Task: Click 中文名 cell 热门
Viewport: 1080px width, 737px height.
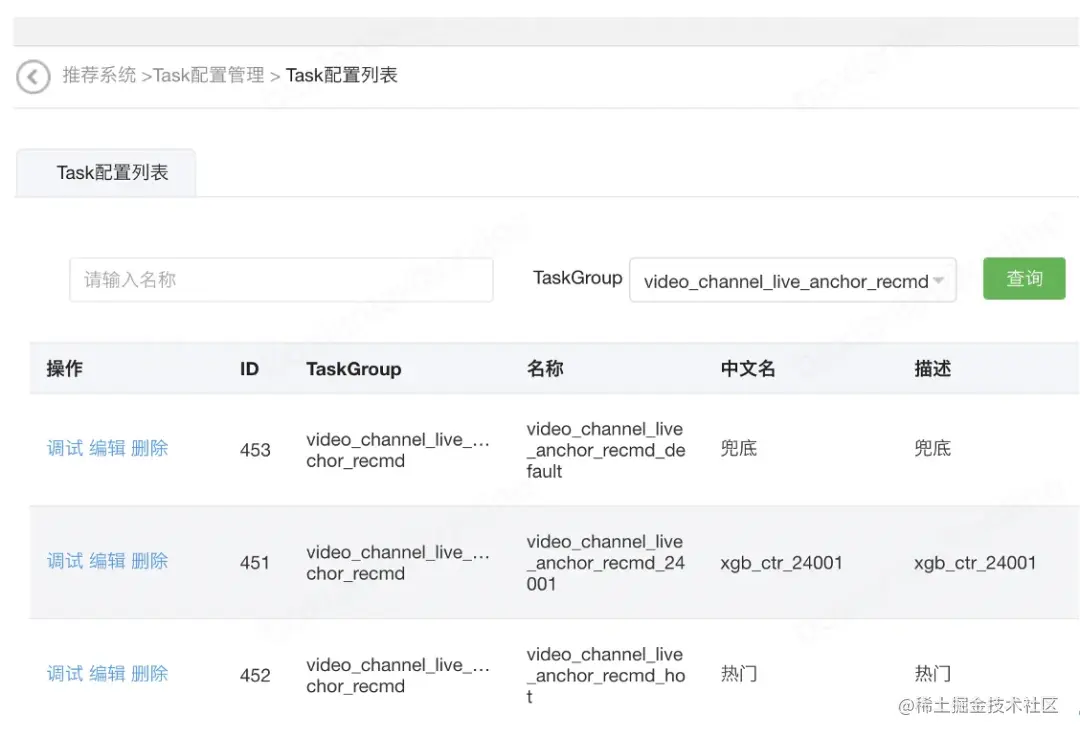Action: click(739, 674)
